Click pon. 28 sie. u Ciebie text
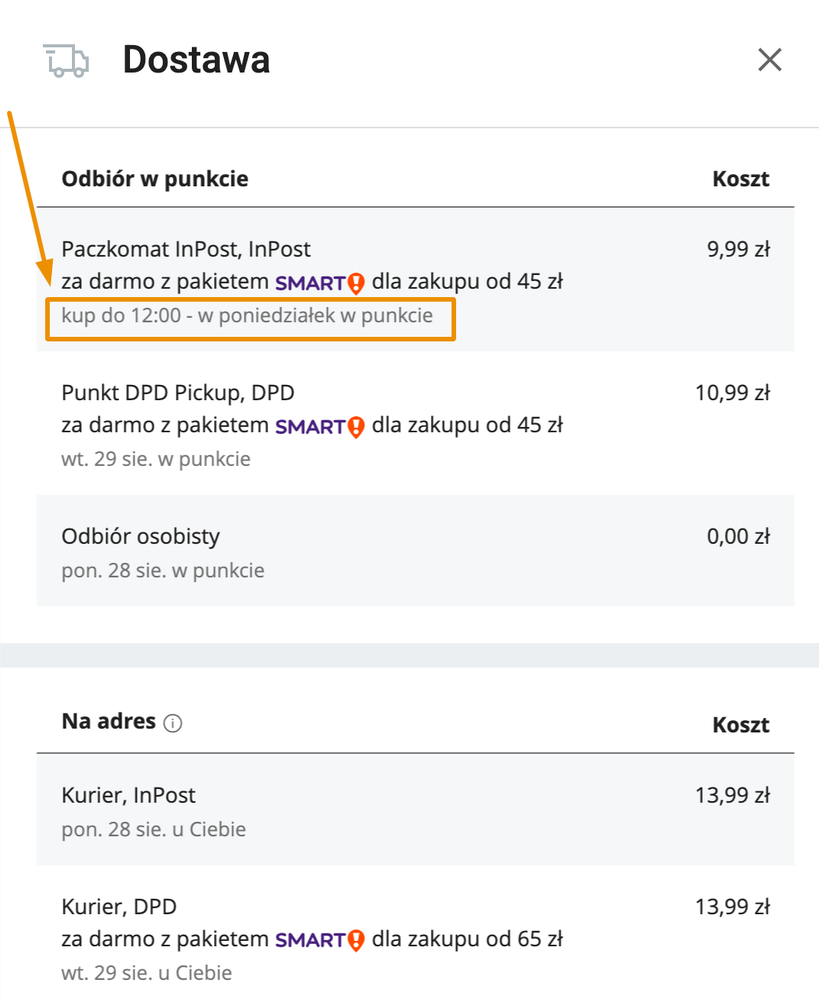This screenshot has height=999, width=819. click(x=154, y=830)
